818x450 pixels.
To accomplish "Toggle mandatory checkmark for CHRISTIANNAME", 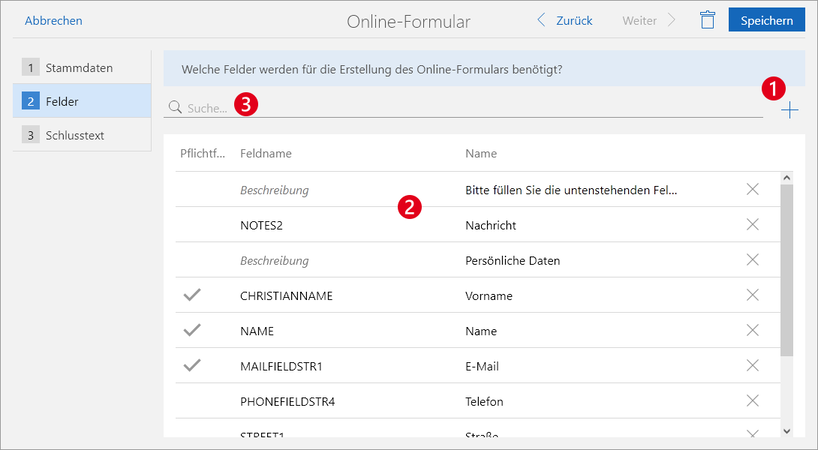I will [x=192, y=296].
